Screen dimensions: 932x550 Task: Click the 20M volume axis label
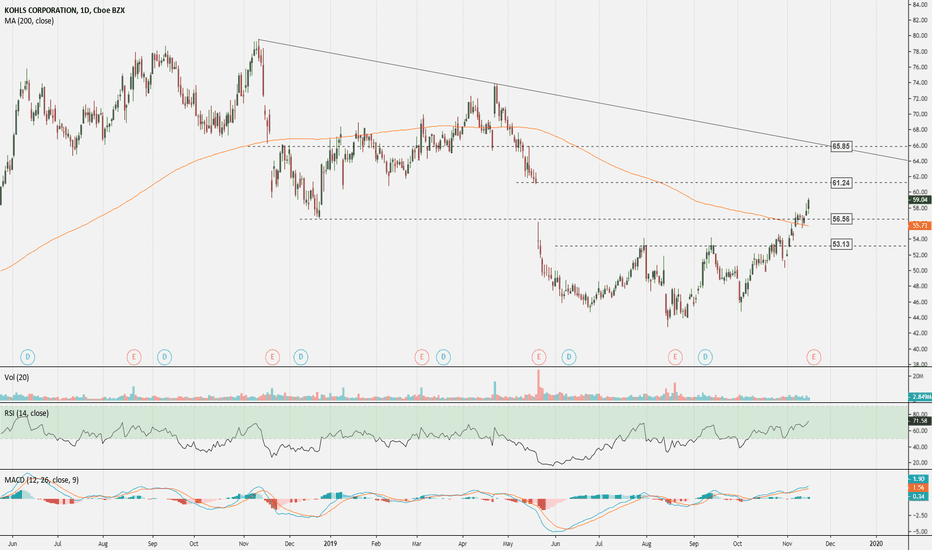(x=919, y=376)
